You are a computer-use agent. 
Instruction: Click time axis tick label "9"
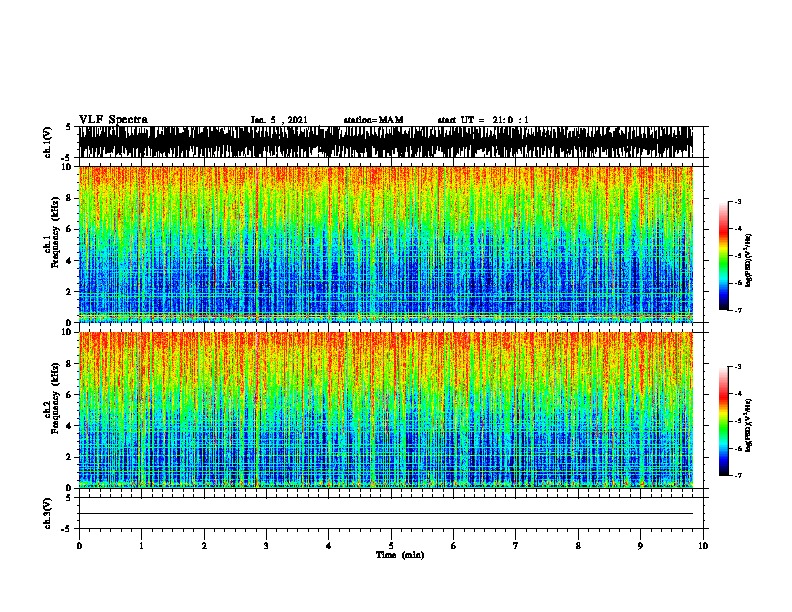[640, 545]
